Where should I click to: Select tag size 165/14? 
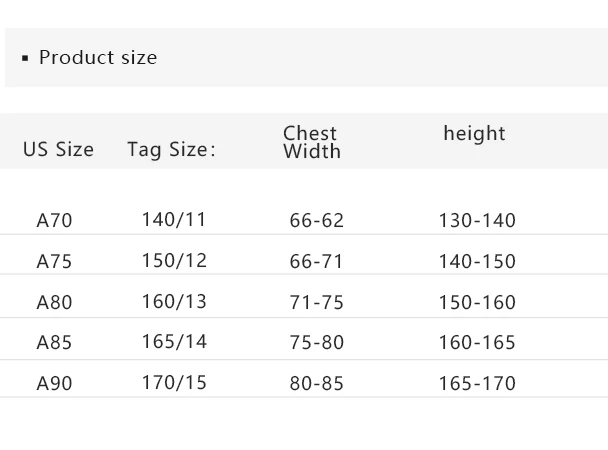174,341
